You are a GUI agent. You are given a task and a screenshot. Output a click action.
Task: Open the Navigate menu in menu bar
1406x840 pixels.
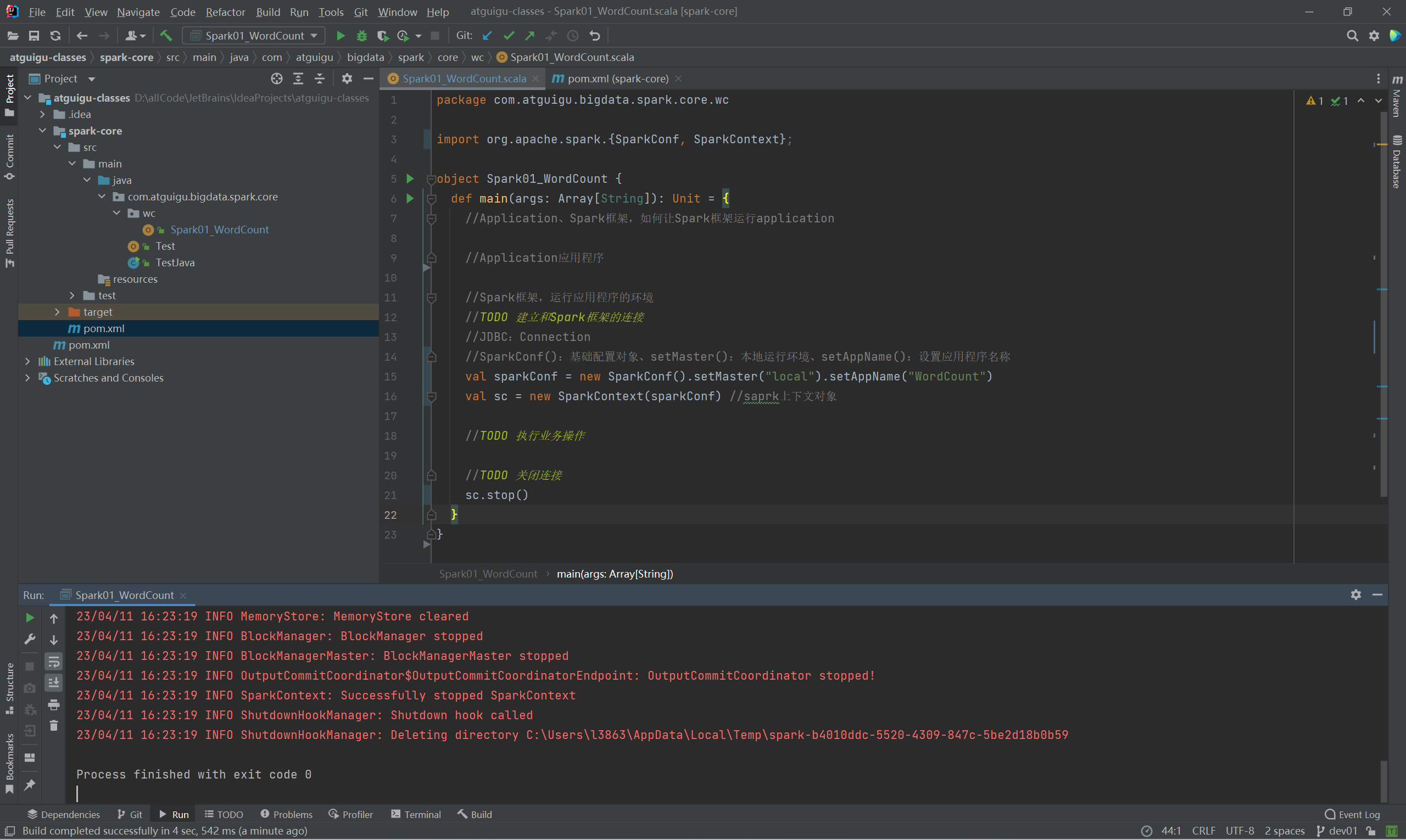click(x=136, y=11)
